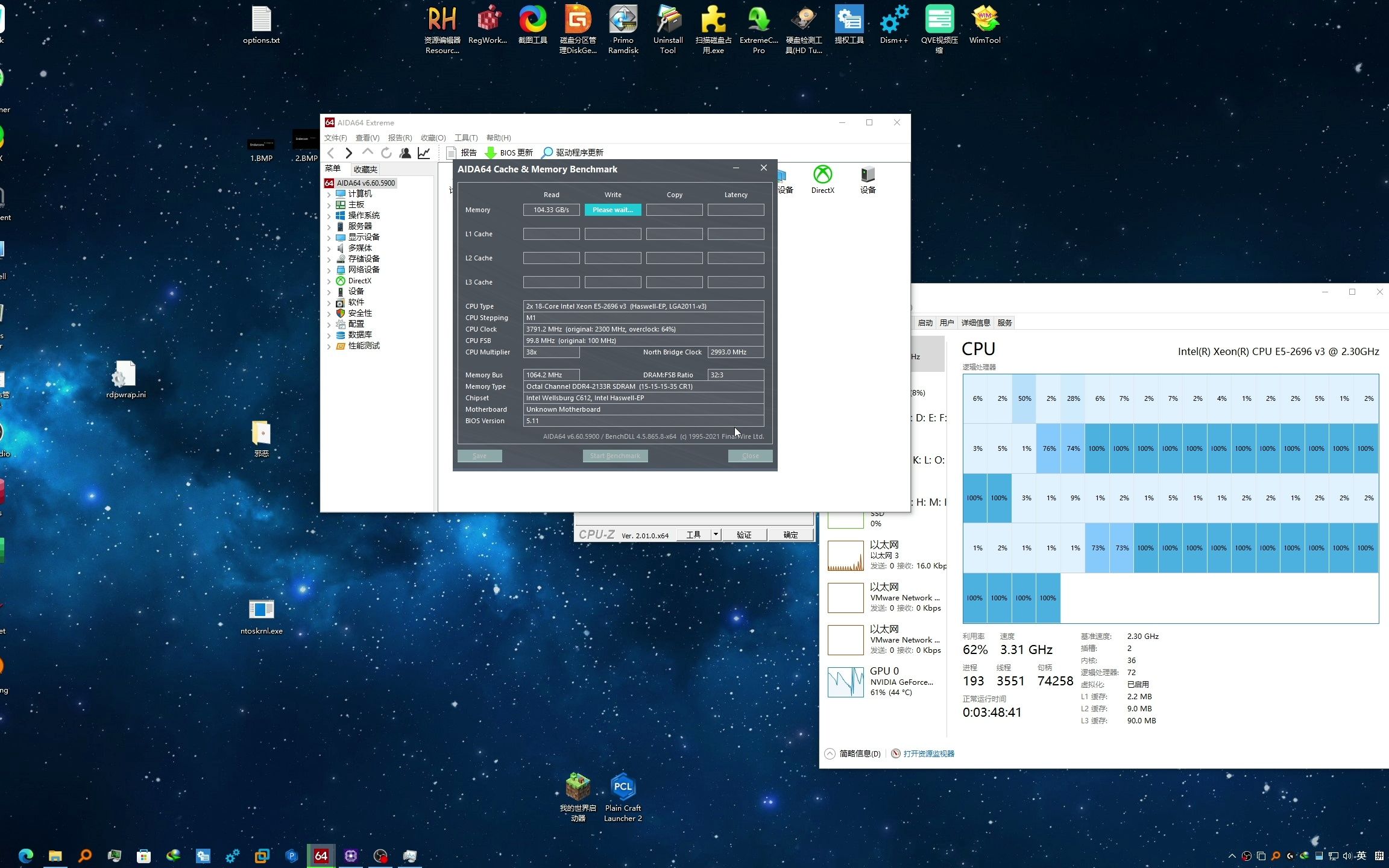The image size is (1389, 868).
Task: Open the 帮助(H) menu in AIDA64
Action: click(x=499, y=138)
